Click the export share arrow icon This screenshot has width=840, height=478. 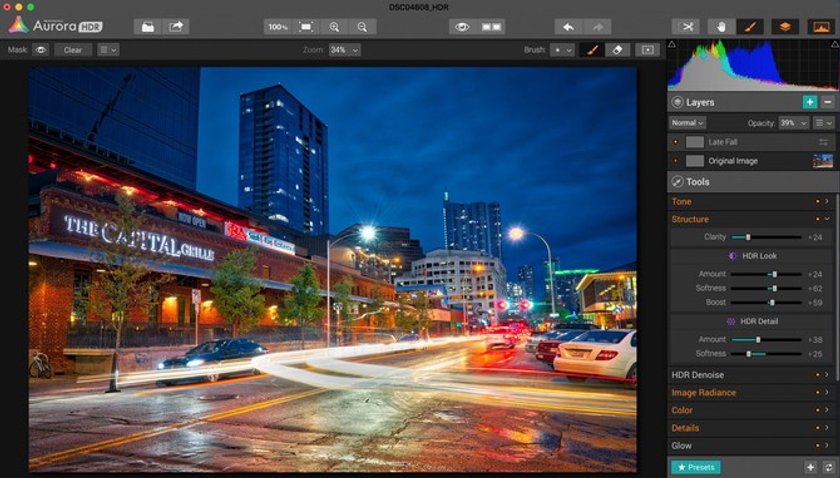[x=176, y=27]
